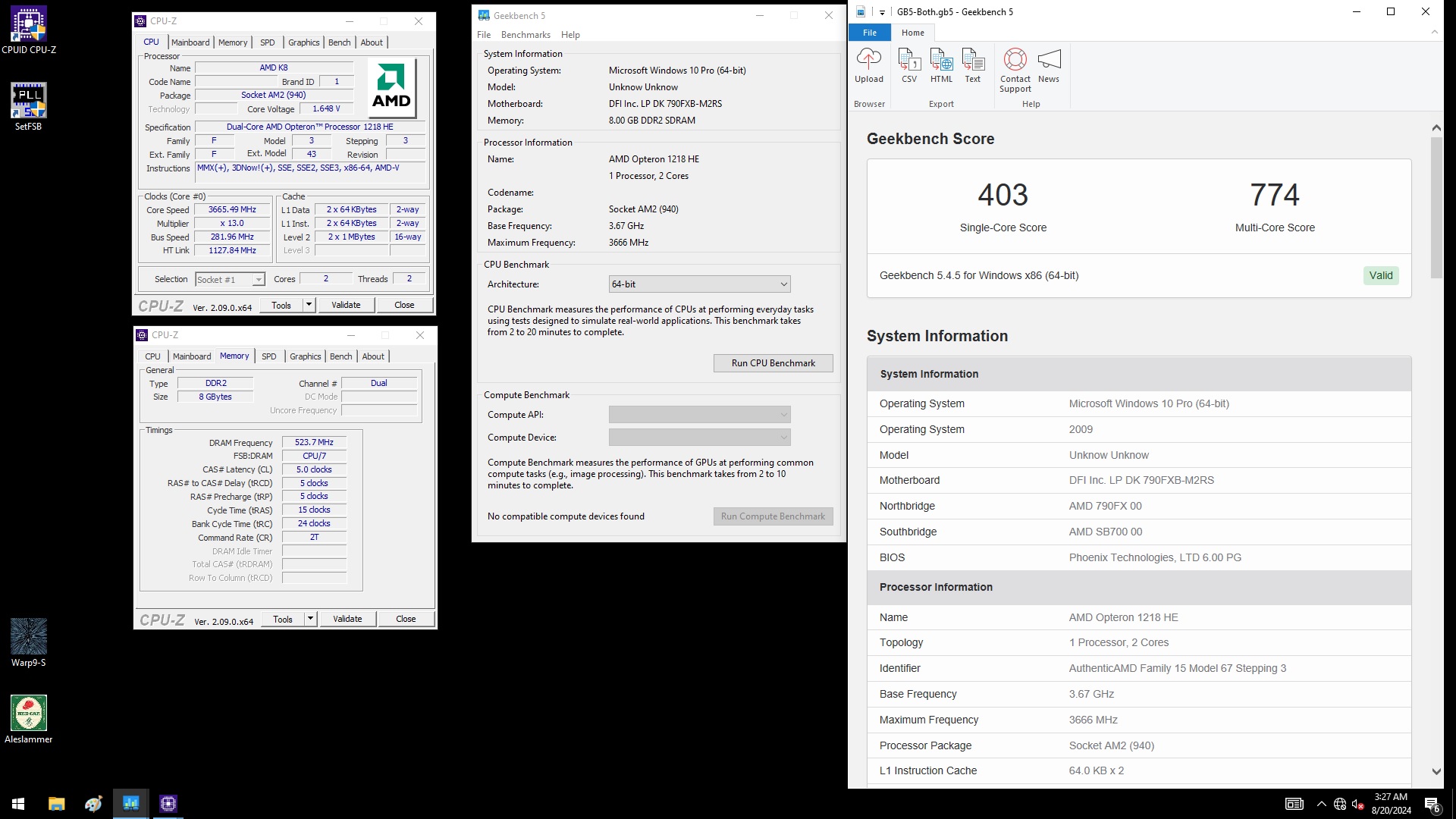This screenshot has height=819, width=1456.
Task: Click the Geekbench taskbar icon
Action: point(130,803)
